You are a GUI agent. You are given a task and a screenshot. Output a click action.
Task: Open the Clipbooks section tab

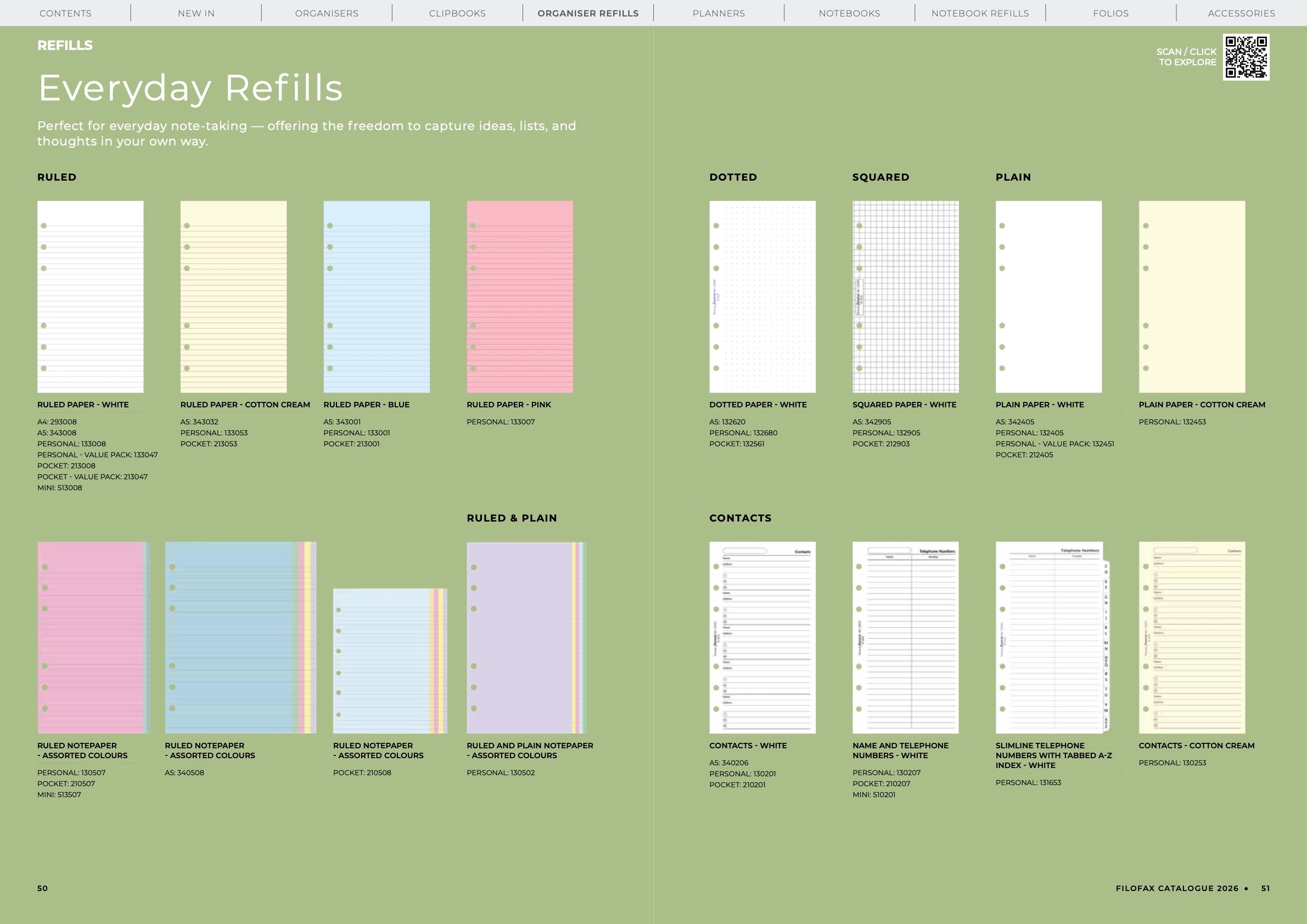coord(457,13)
